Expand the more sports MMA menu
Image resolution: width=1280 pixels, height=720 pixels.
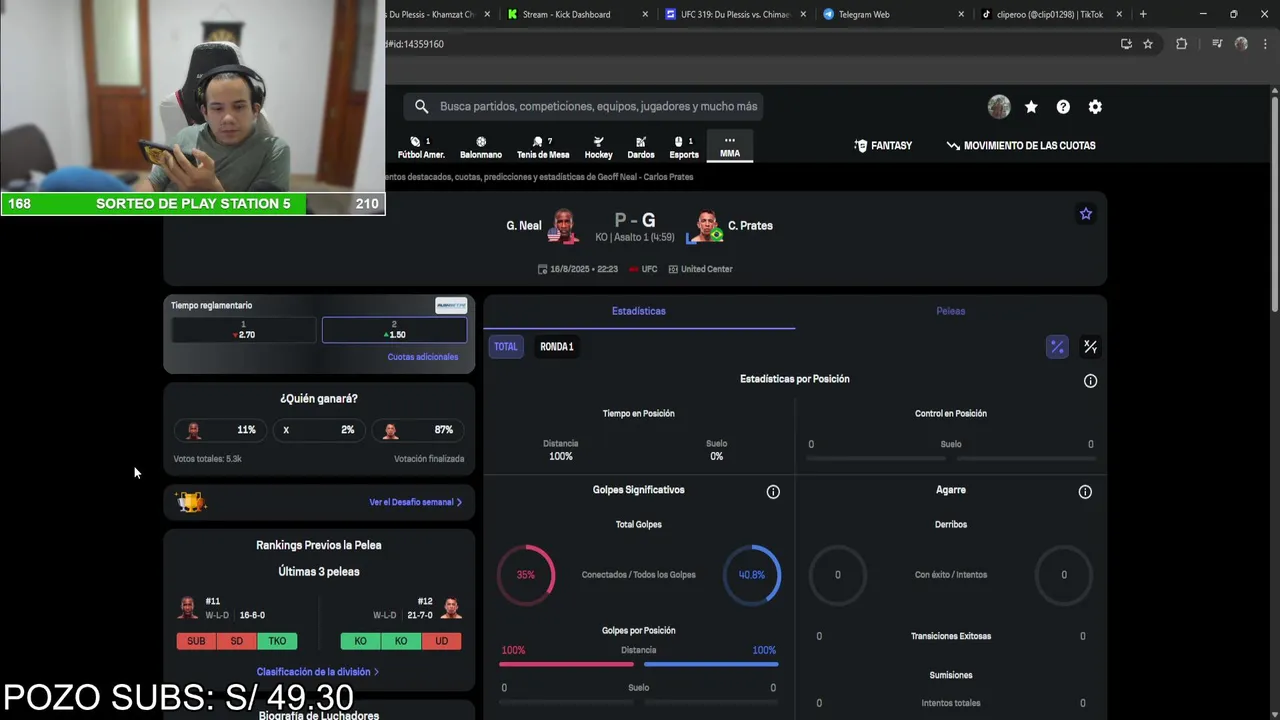(x=730, y=146)
